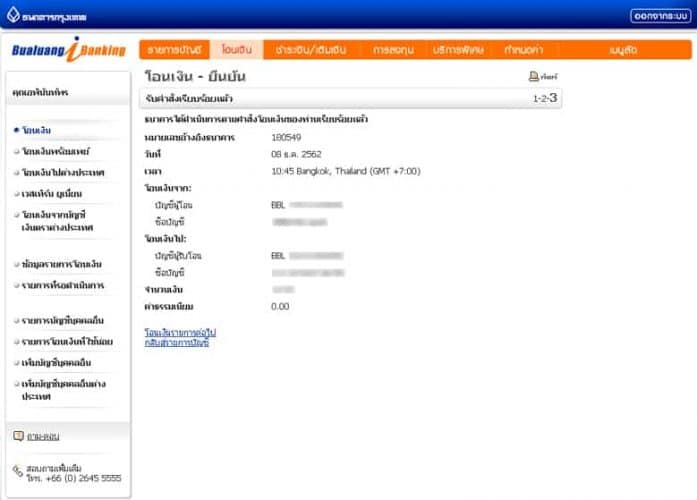Screen dimensions: 697x500
Task: Click the Bualuang iBanking logo
Action: tap(68, 50)
